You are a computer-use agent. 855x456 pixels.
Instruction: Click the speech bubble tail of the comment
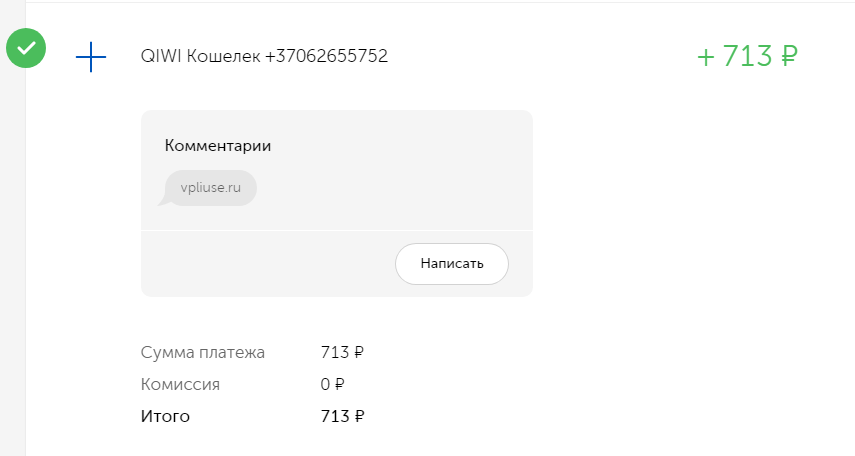click(x=164, y=200)
